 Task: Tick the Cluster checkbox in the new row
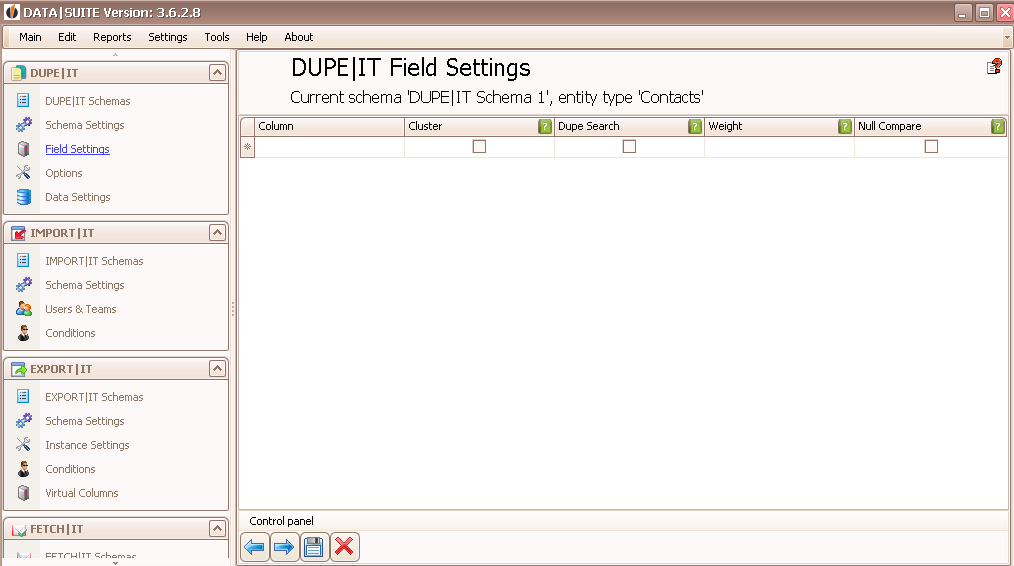coord(479,147)
